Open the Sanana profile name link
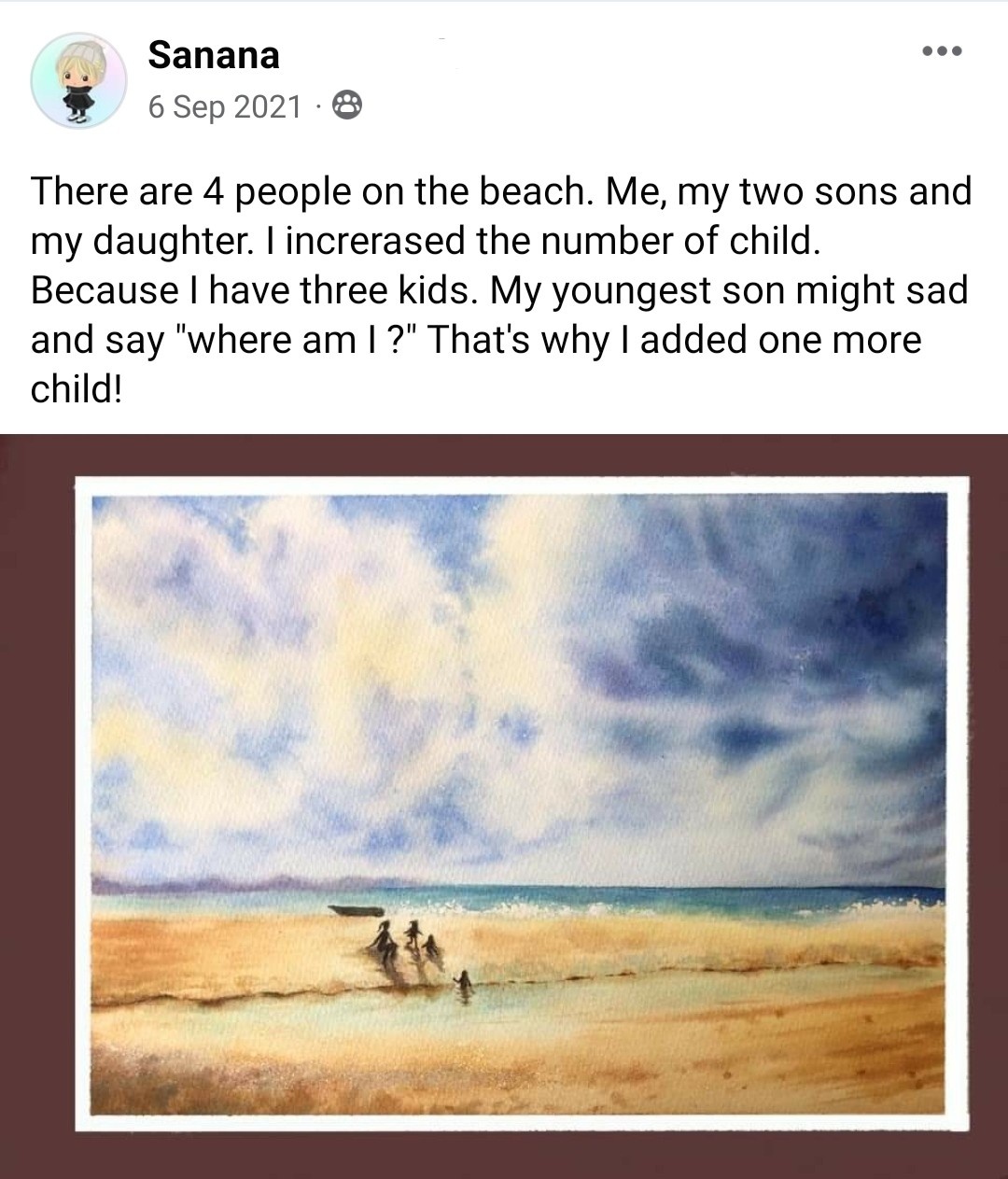 pyautogui.click(x=214, y=55)
